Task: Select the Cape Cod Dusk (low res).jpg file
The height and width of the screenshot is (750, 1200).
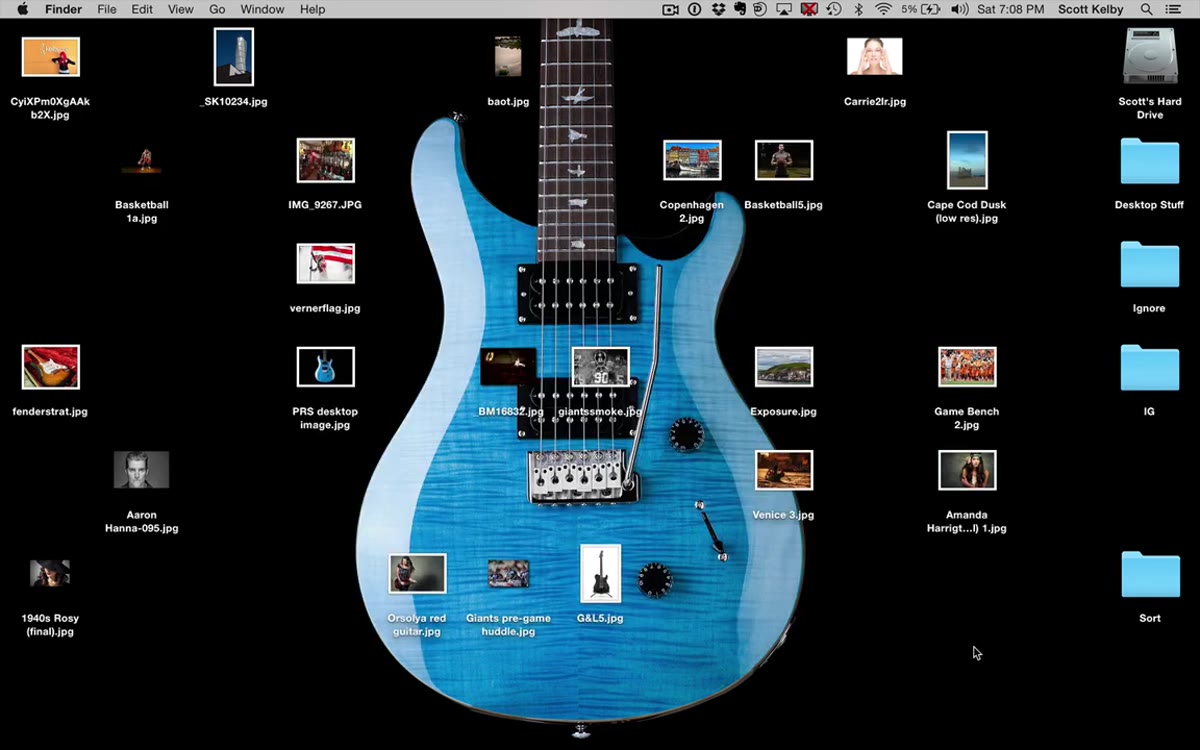Action: [x=967, y=160]
